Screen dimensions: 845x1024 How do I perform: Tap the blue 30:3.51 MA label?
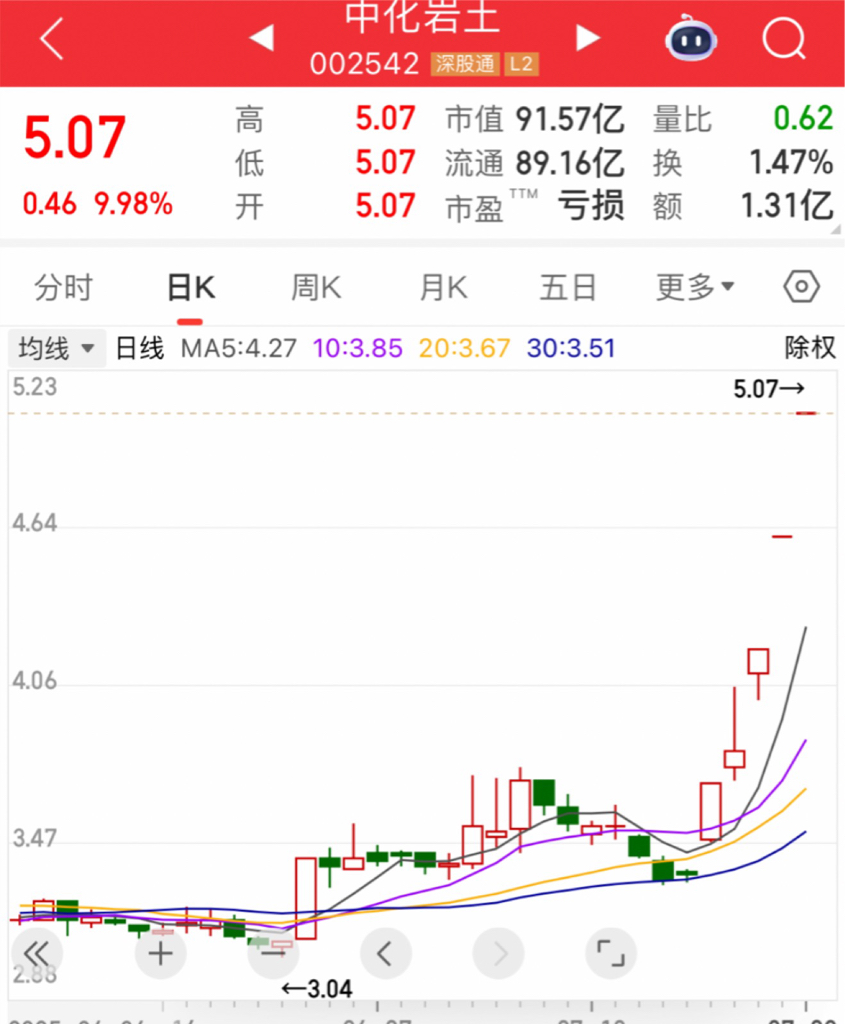tap(571, 348)
